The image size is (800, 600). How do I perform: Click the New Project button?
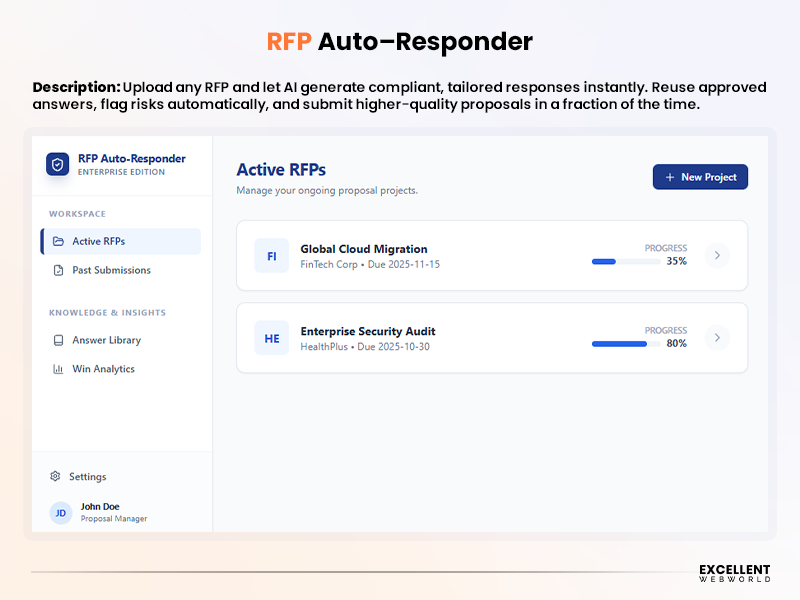click(x=700, y=176)
